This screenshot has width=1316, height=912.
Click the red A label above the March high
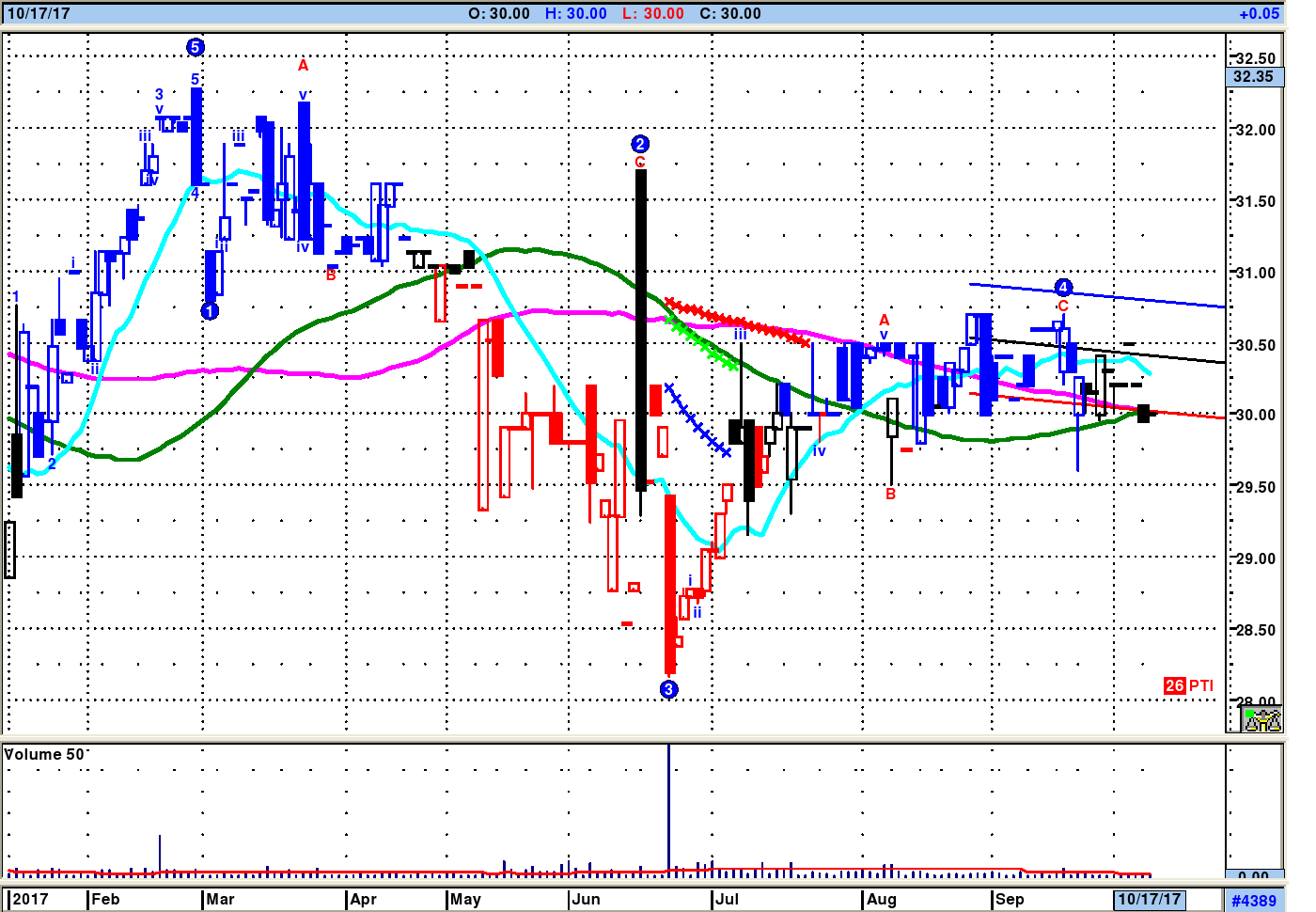[x=303, y=66]
